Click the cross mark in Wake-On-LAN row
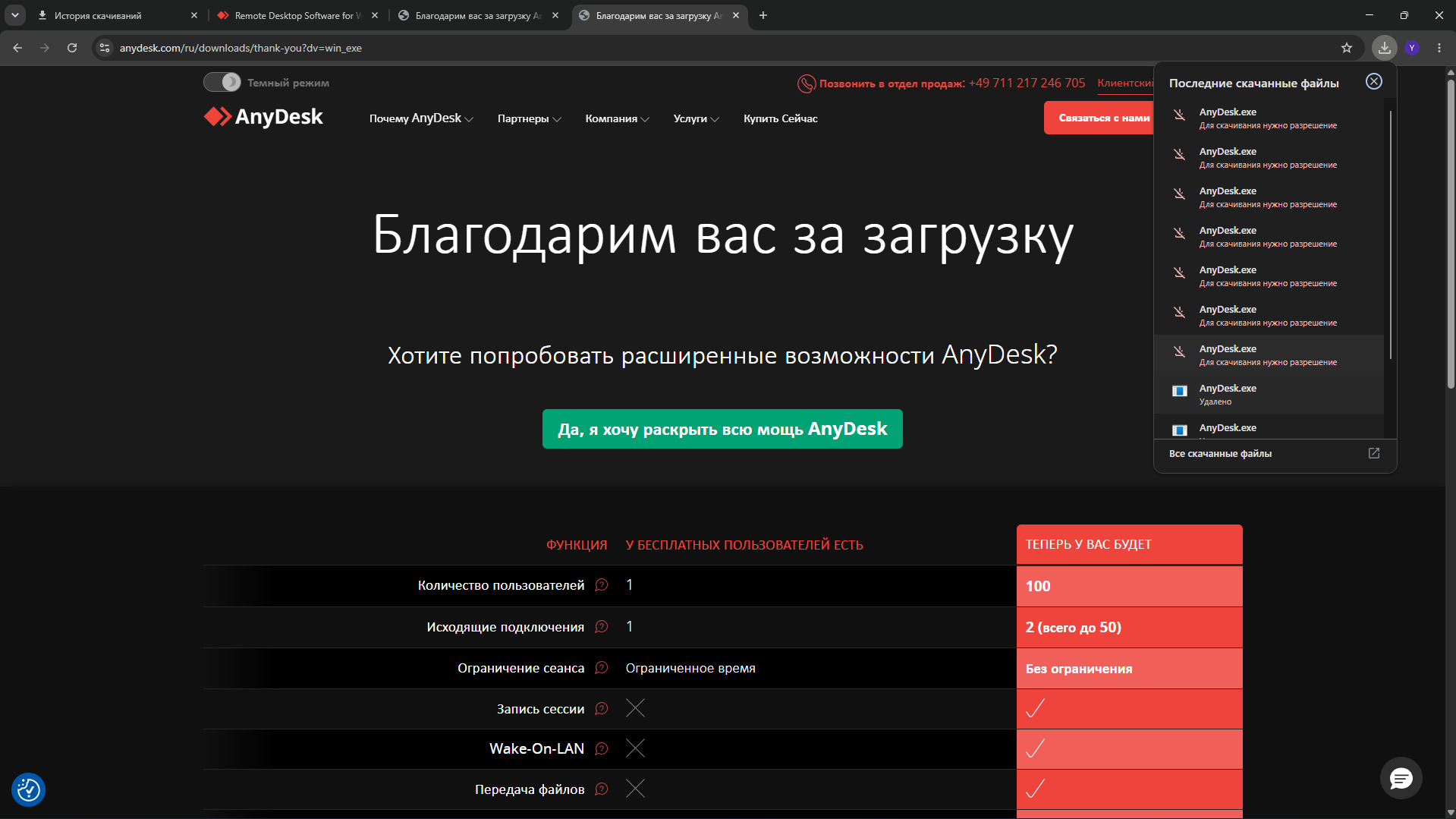The width and height of the screenshot is (1456, 819). 635,748
